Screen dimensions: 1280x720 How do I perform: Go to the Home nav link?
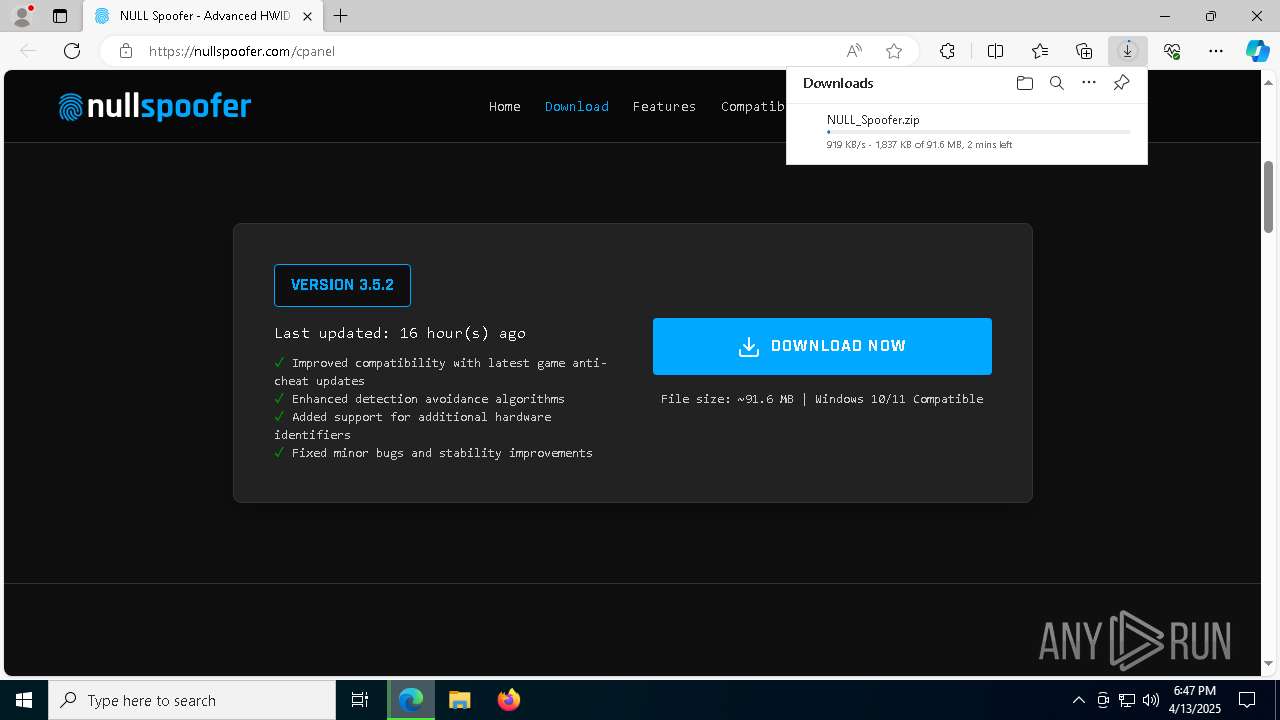click(504, 106)
